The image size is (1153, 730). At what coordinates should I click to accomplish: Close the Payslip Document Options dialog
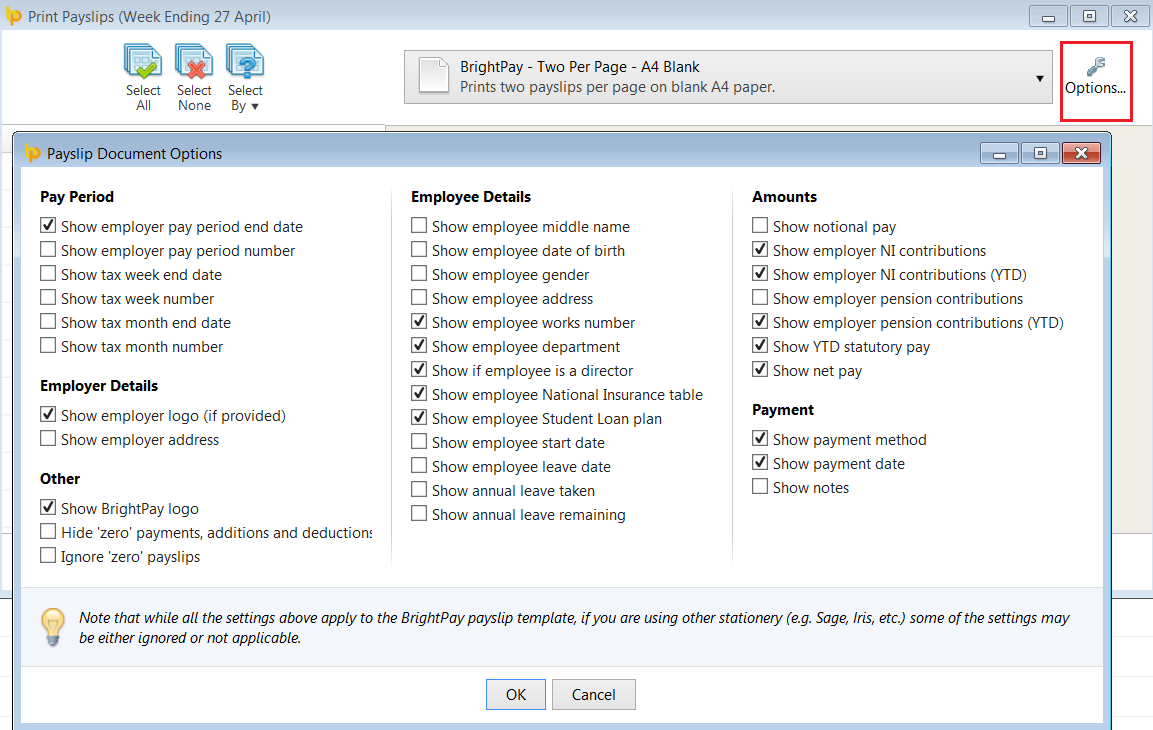(1081, 153)
